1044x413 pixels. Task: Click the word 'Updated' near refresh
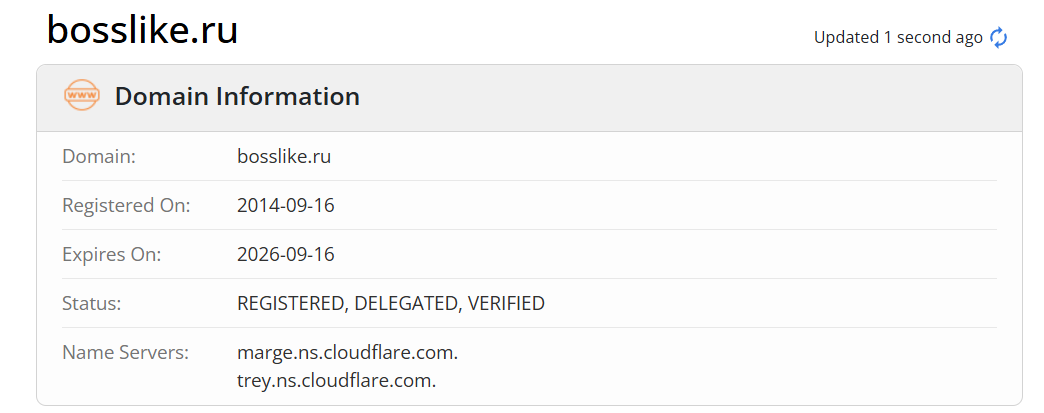coord(846,38)
